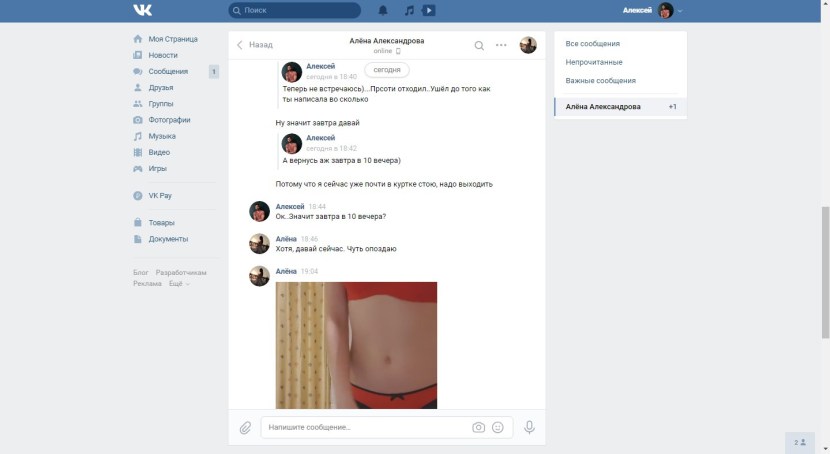The width and height of the screenshot is (830, 454).
Task: Expand the Ещё footer dropdown
Action: pyautogui.click(x=179, y=284)
